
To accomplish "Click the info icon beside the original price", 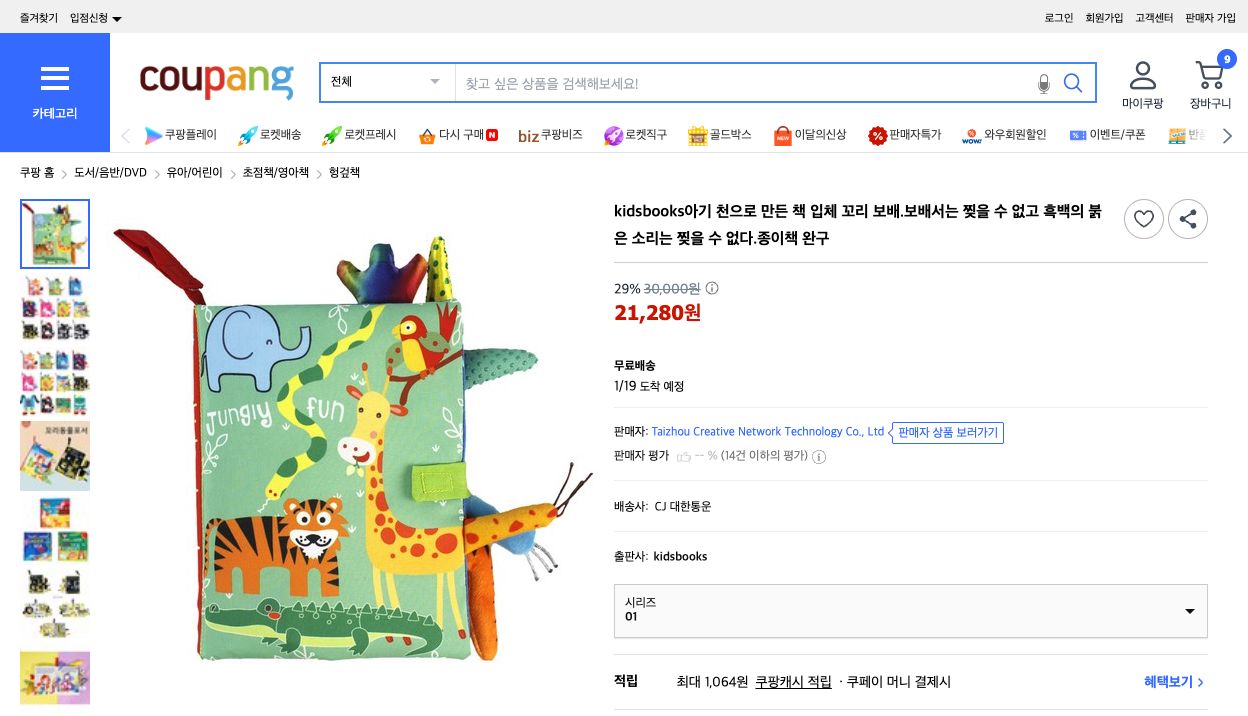I will tap(711, 288).
